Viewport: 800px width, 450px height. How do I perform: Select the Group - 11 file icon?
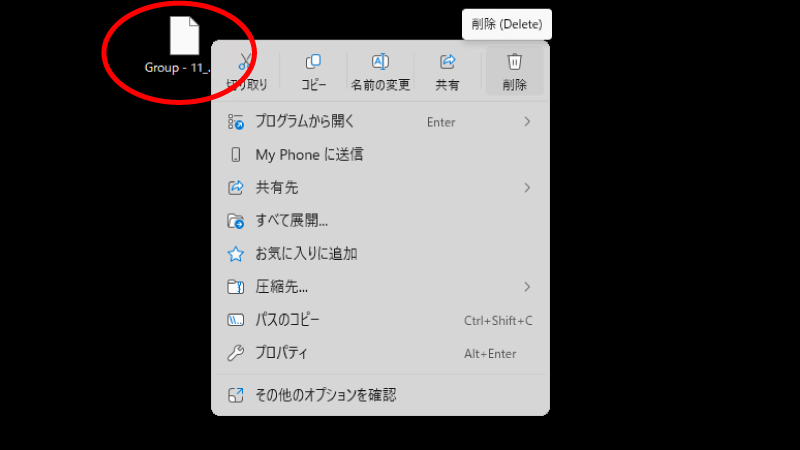(x=185, y=36)
